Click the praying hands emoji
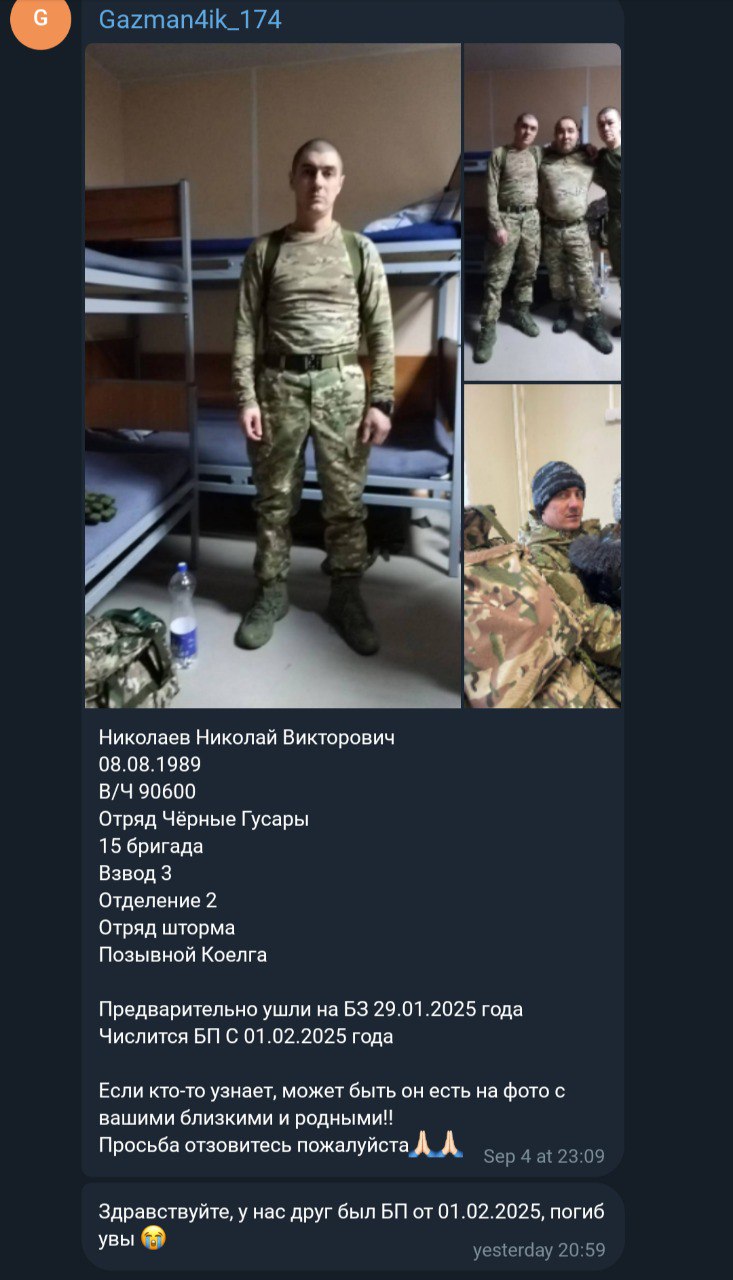 tap(436, 1144)
